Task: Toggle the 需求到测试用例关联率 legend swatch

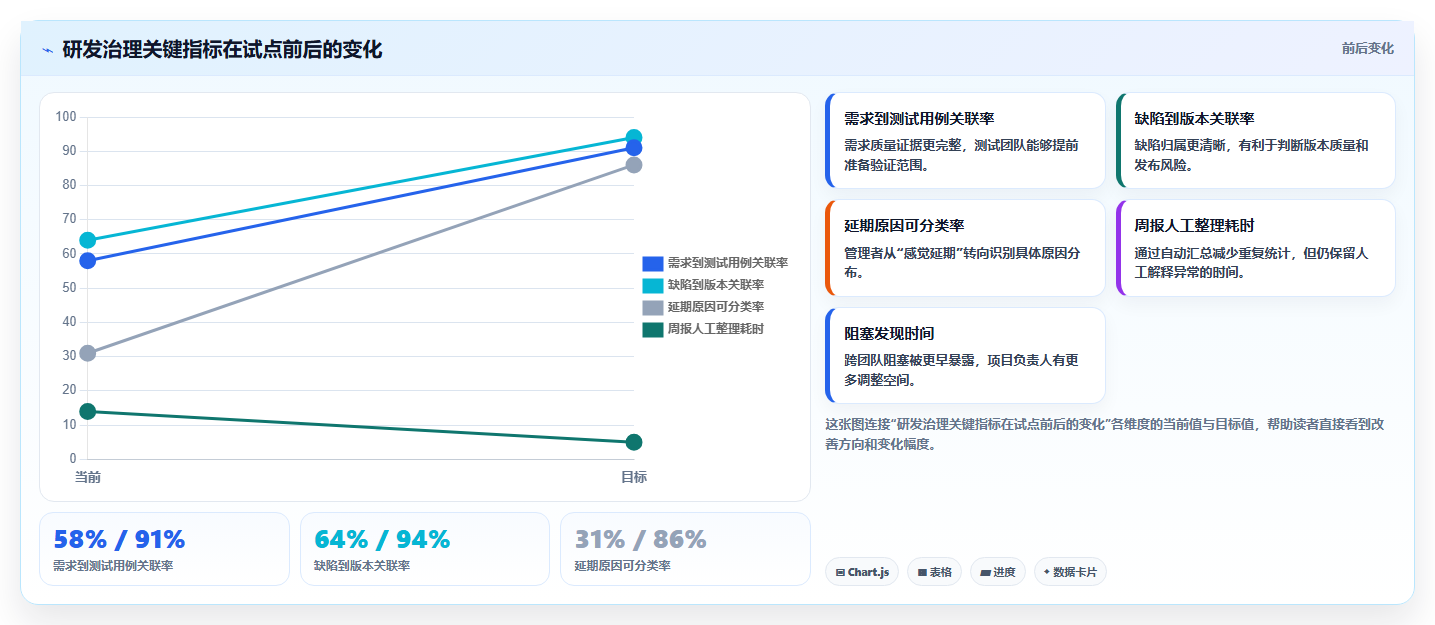Action: (x=652, y=263)
